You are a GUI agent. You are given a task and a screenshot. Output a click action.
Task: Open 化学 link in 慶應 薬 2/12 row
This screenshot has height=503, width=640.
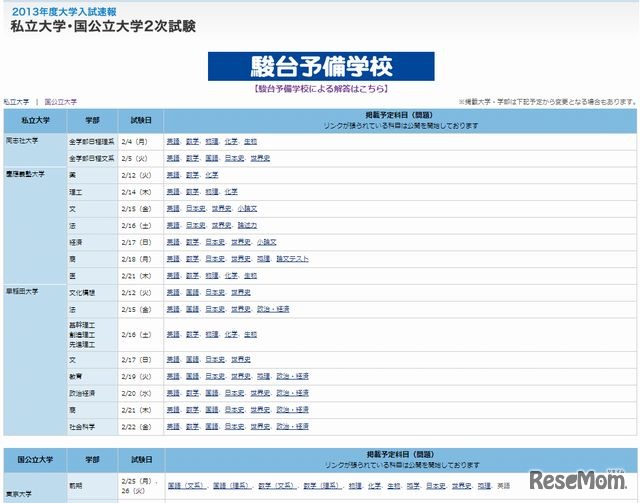212,175
